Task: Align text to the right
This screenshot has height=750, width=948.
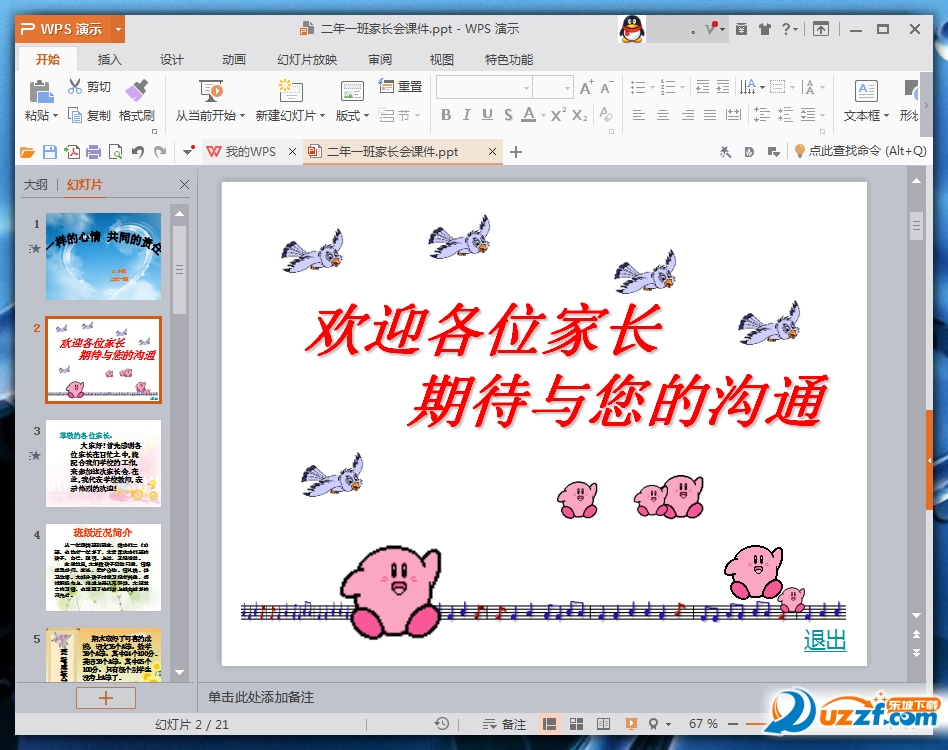Action: (x=687, y=115)
